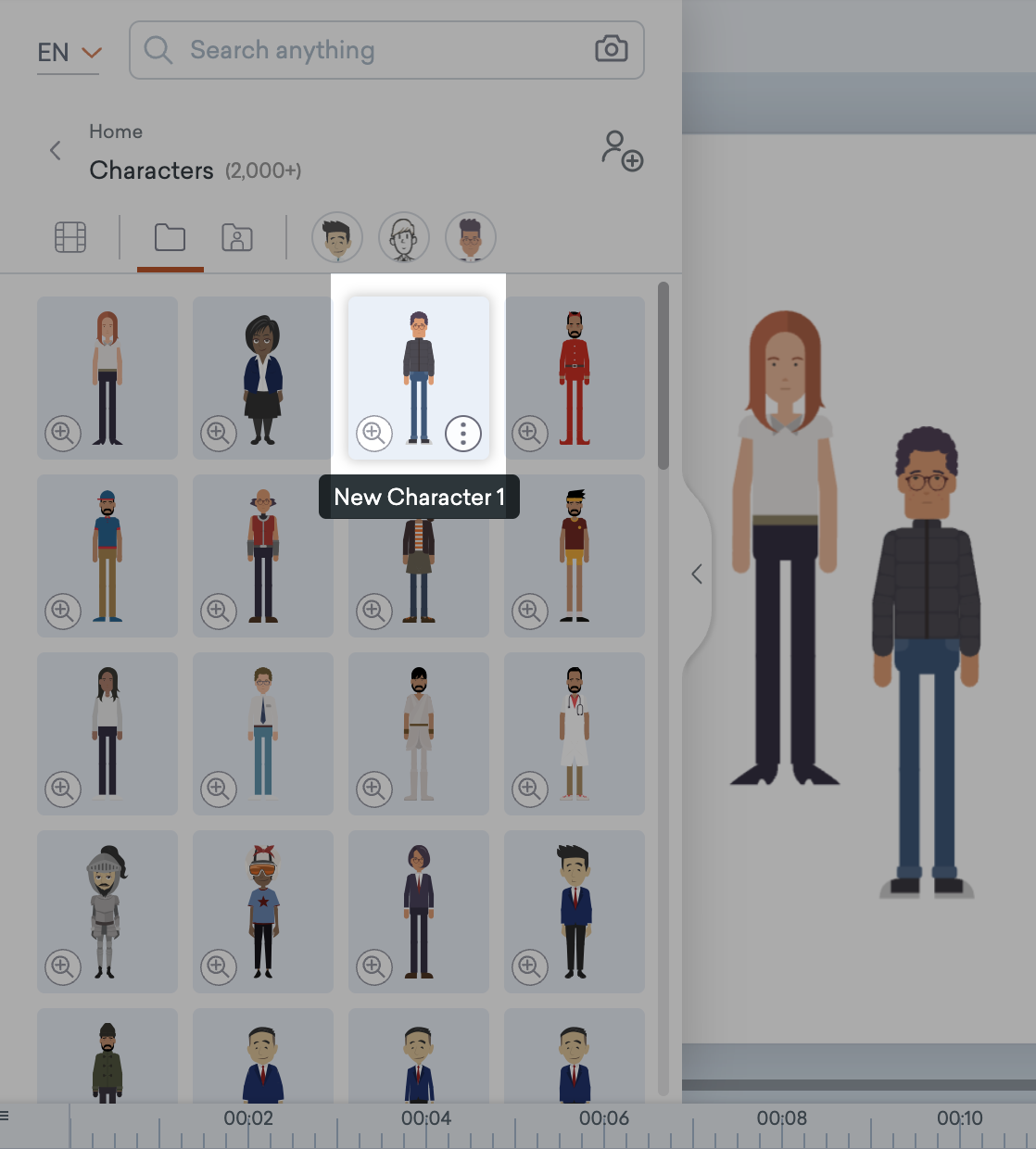The height and width of the screenshot is (1149, 1036).
Task: Select the third face style with glasses
Action: coord(471,237)
